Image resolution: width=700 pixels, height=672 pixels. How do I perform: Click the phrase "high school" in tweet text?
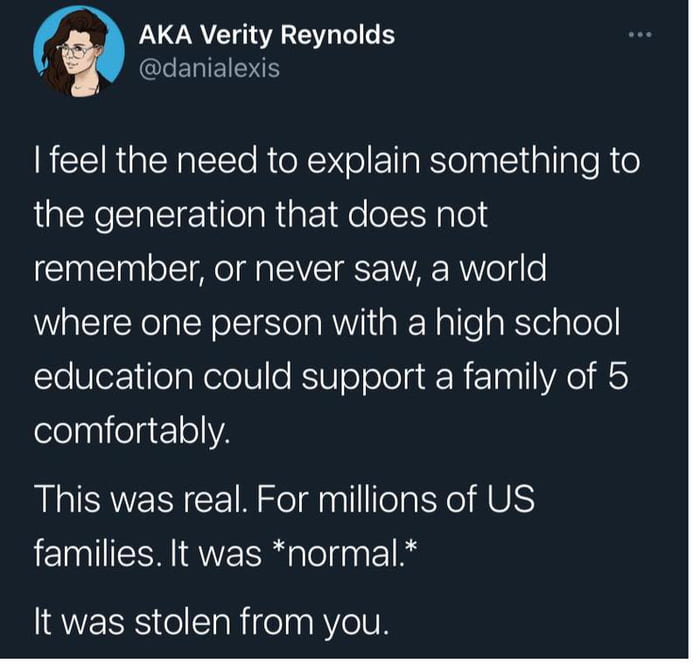click(528, 322)
